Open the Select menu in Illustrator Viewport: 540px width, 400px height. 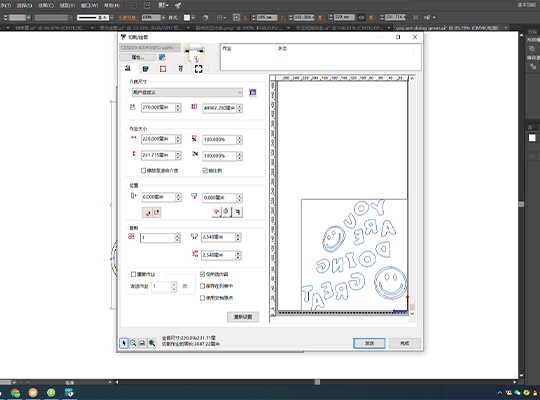pyautogui.click(x=25, y=6)
